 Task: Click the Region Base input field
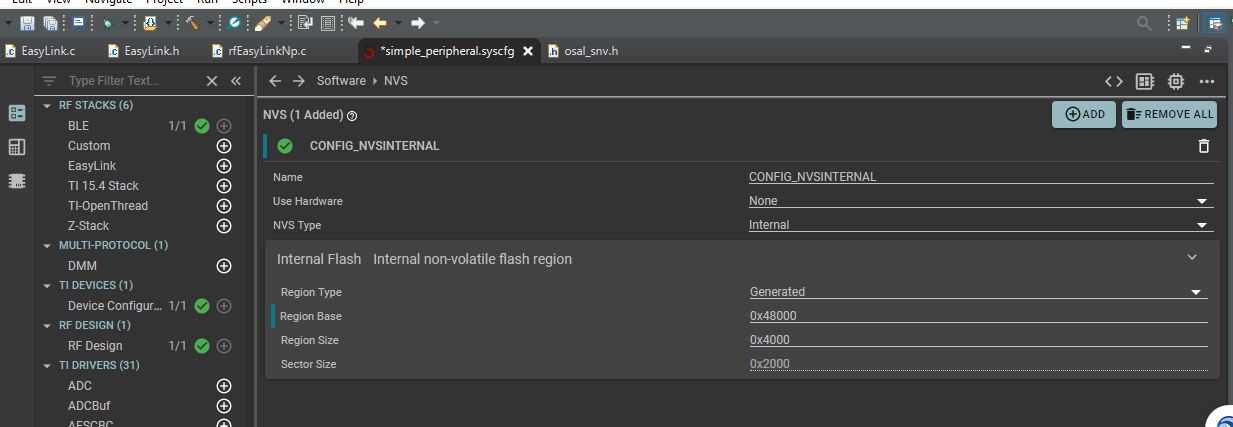point(978,316)
